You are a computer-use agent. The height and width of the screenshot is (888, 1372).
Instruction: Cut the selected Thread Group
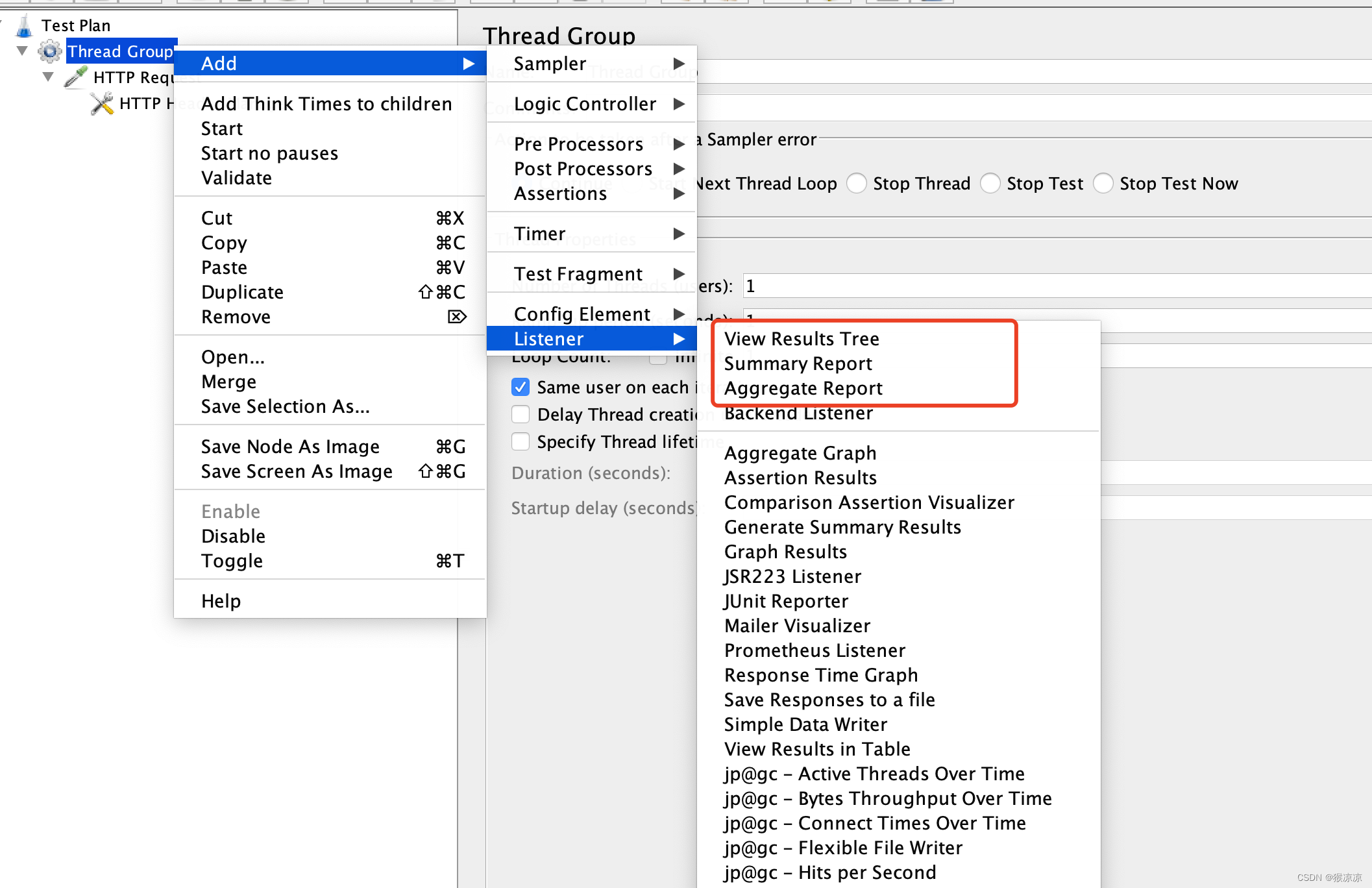(x=330, y=218)
